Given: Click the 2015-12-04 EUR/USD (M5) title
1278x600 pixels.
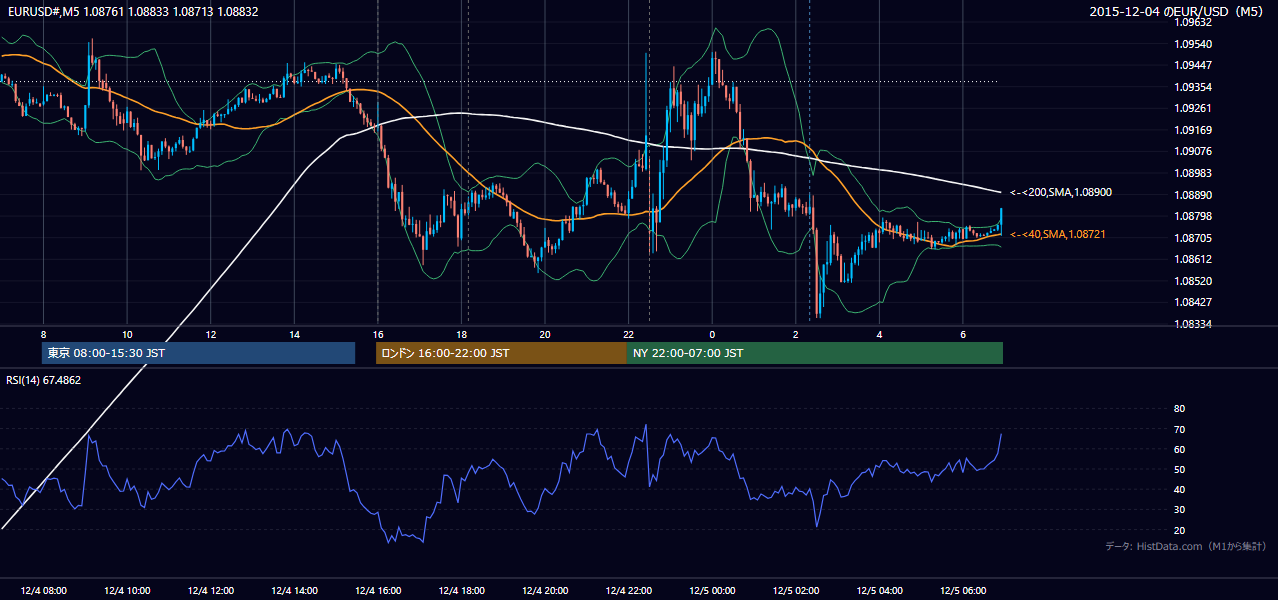Looking at the screenshot, I should (x=1178, y=12).
